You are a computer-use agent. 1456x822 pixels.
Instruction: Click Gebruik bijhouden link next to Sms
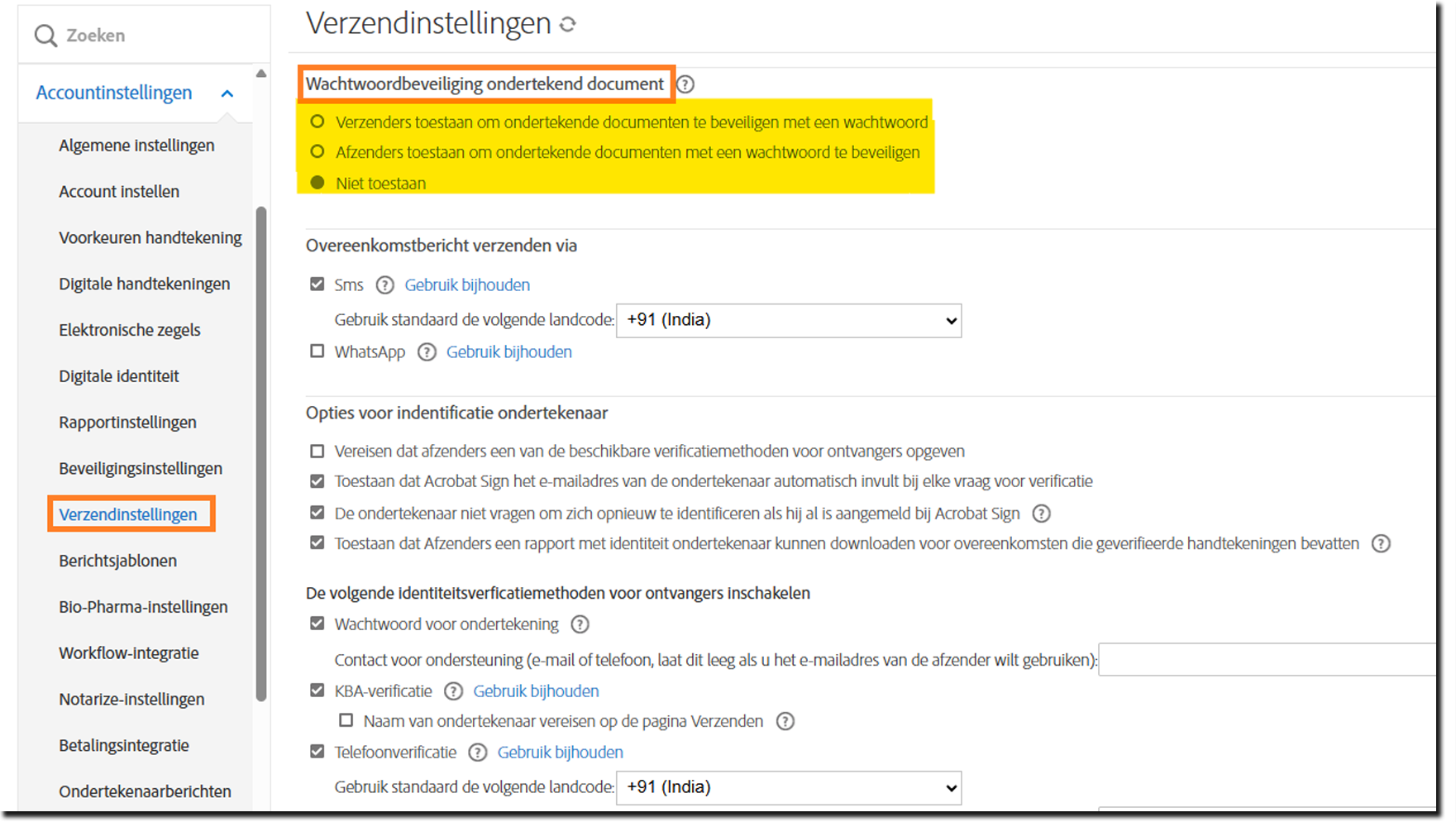[467, 284]
